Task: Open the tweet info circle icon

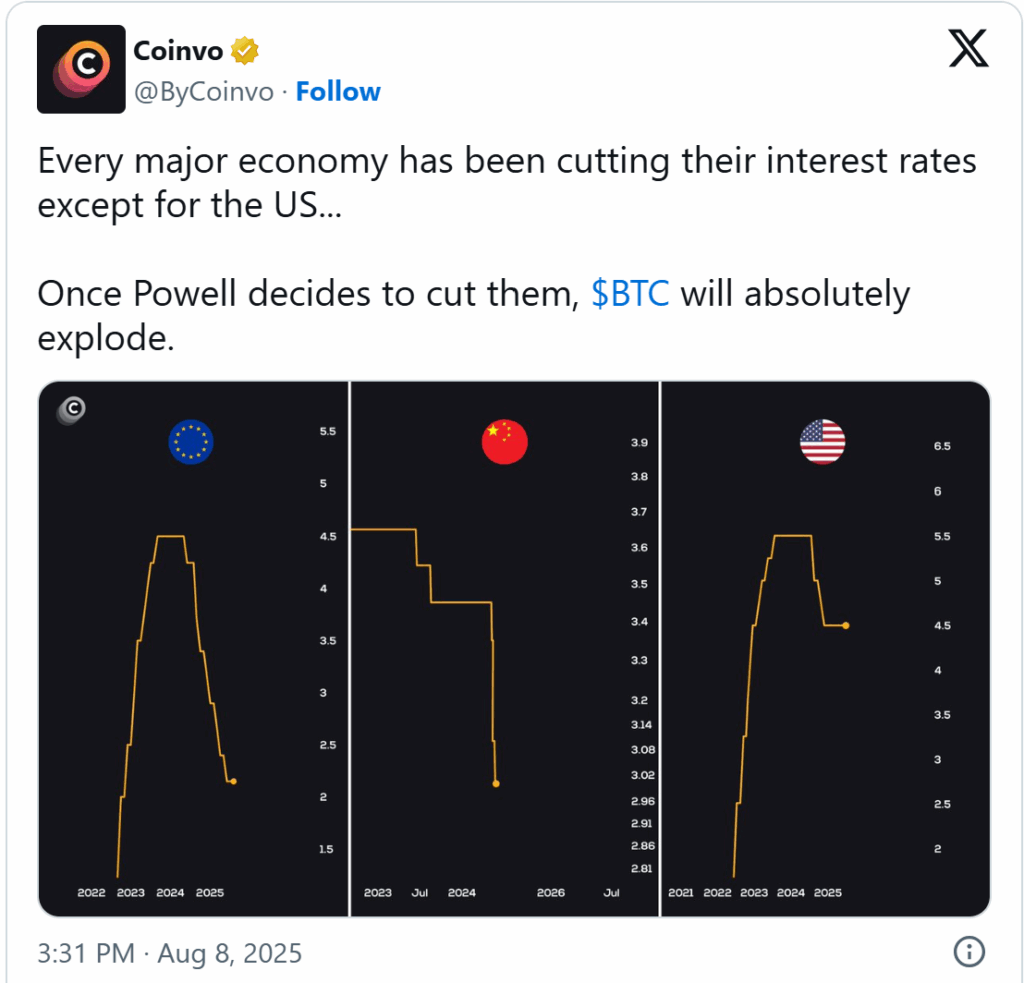Action: pos(968,951)
